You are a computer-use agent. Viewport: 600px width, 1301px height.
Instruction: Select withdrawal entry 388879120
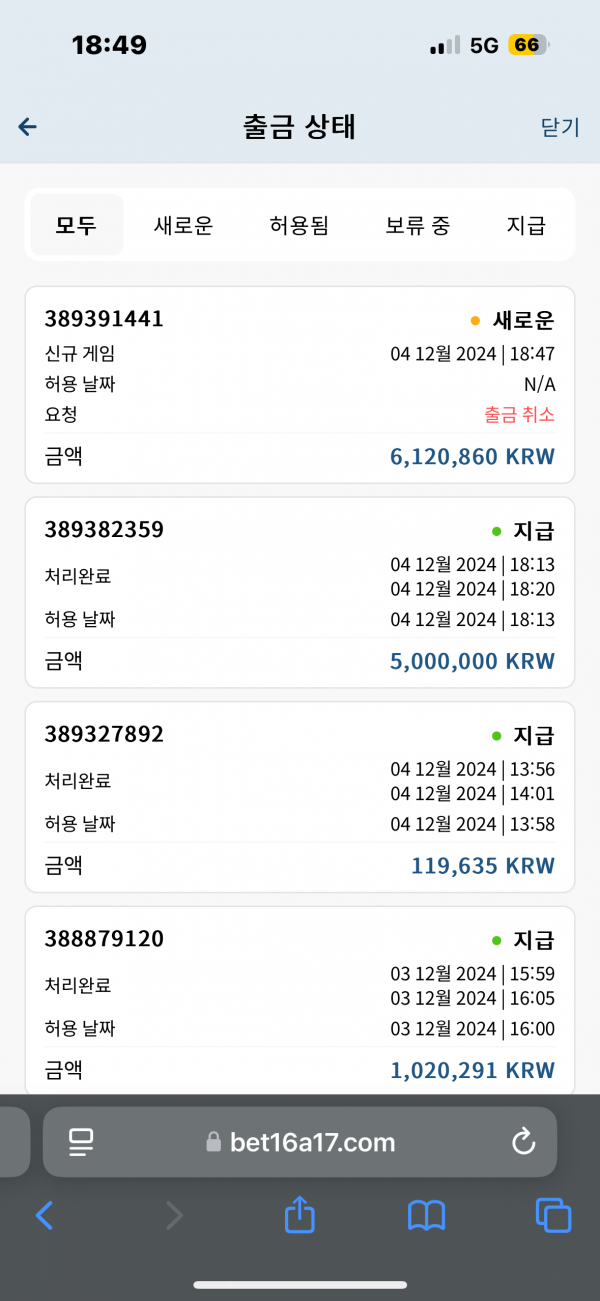click(300, 1001)
